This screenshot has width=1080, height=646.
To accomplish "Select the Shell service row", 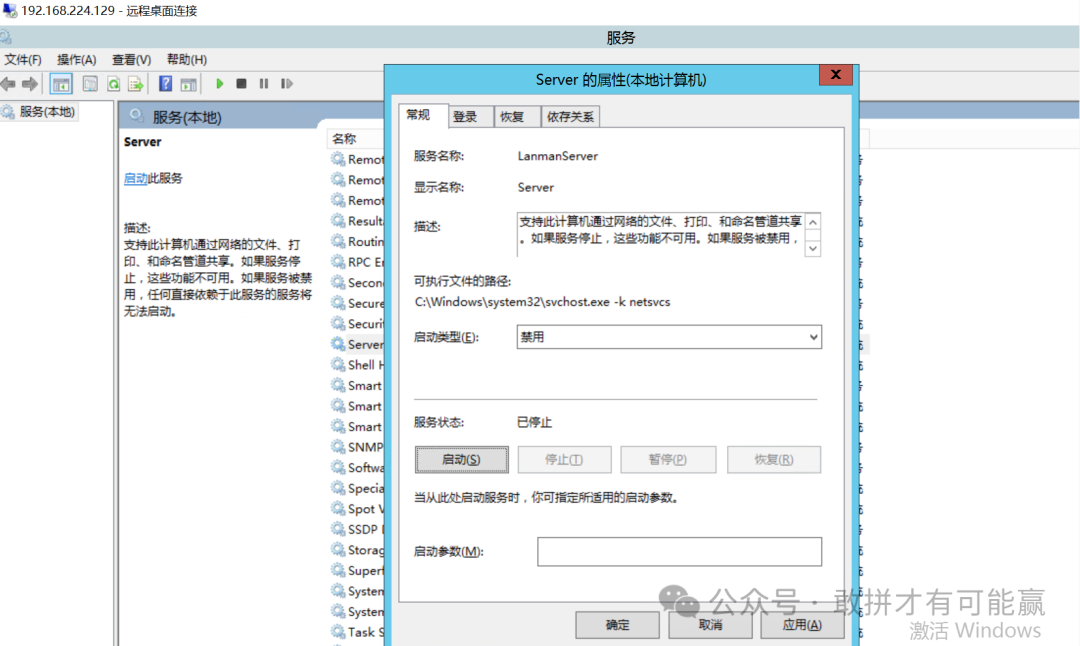I will pos(357,364).
